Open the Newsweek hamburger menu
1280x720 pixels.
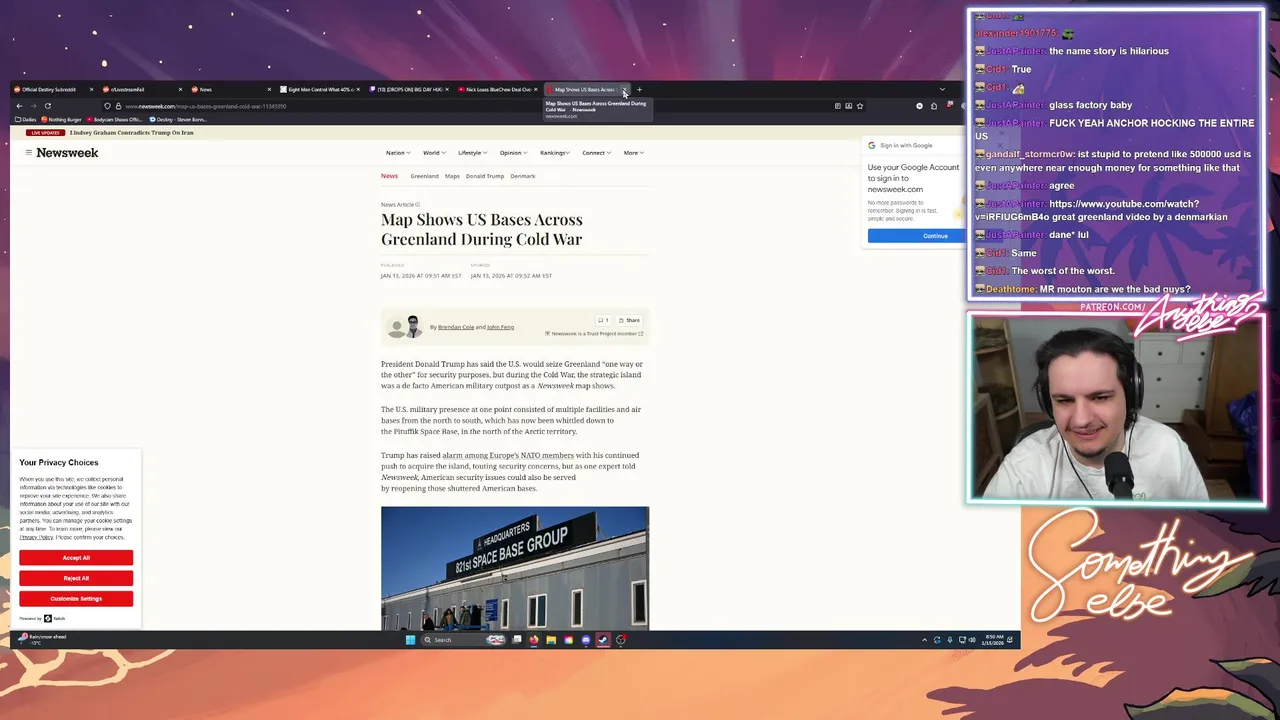[28, 153]
